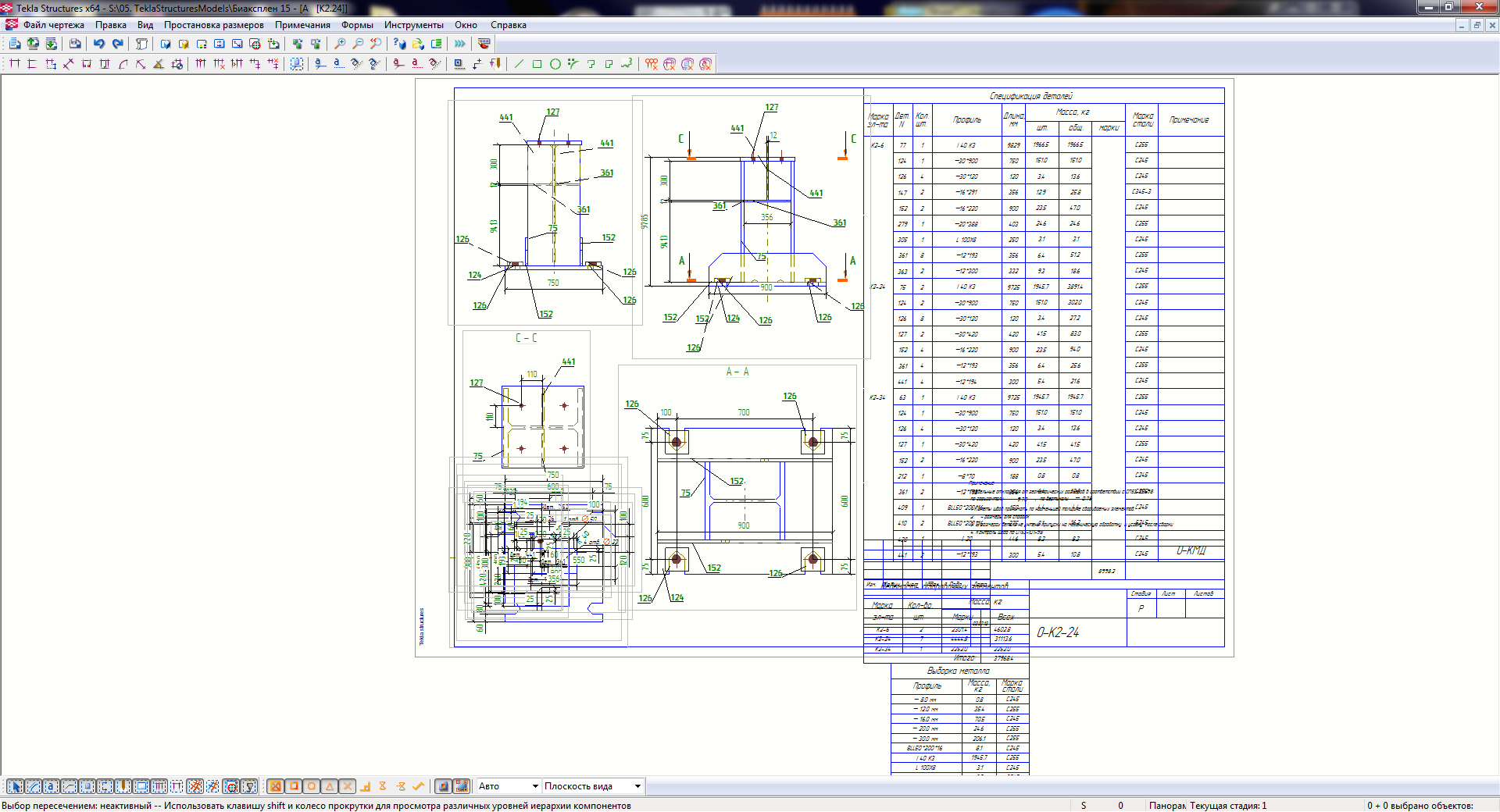Screen dimensions: 1500x812
Task: Click the A – A section view label
Action: [x=737, y=372]
